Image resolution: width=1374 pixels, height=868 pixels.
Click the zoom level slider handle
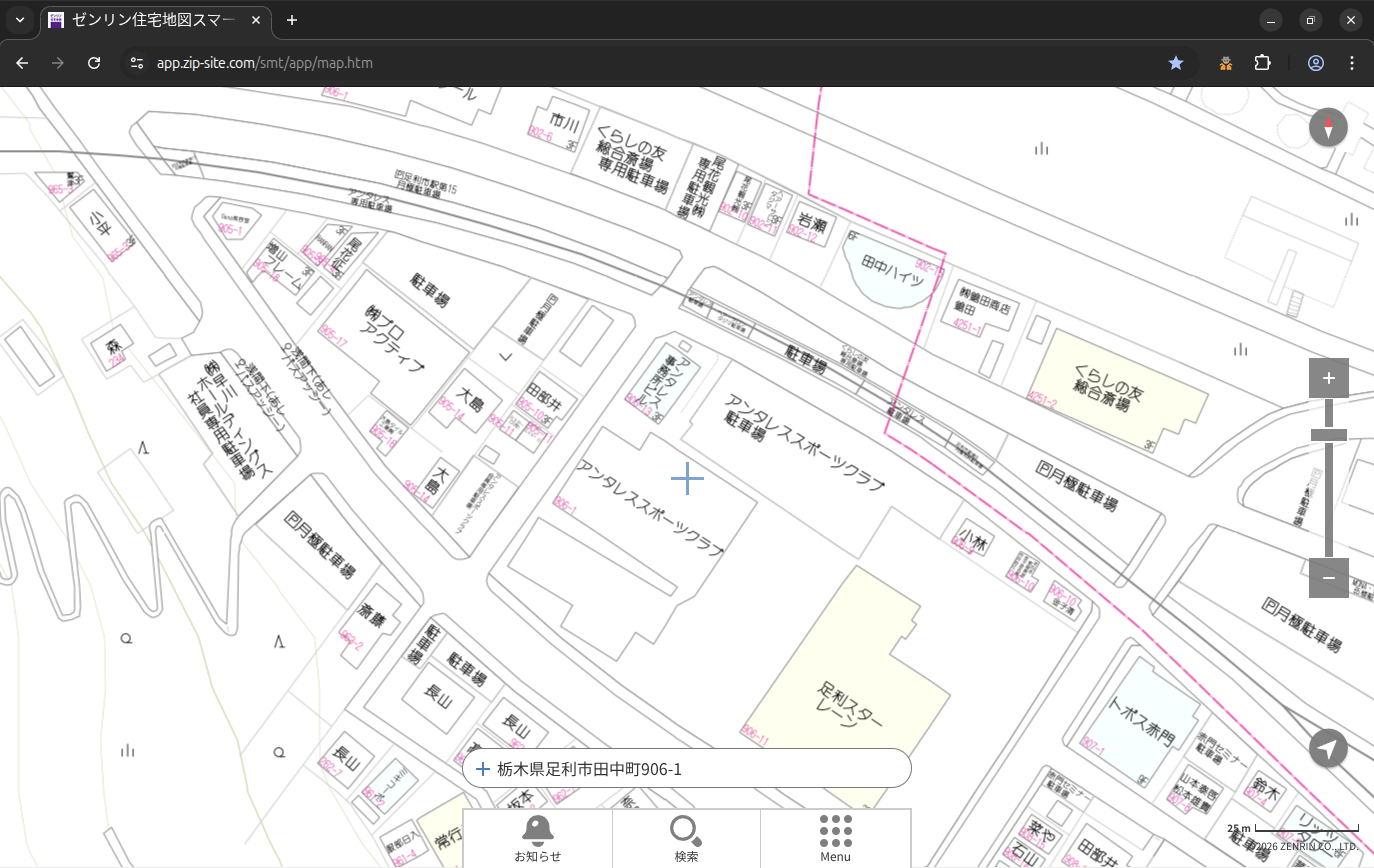tap(1328, 435)
